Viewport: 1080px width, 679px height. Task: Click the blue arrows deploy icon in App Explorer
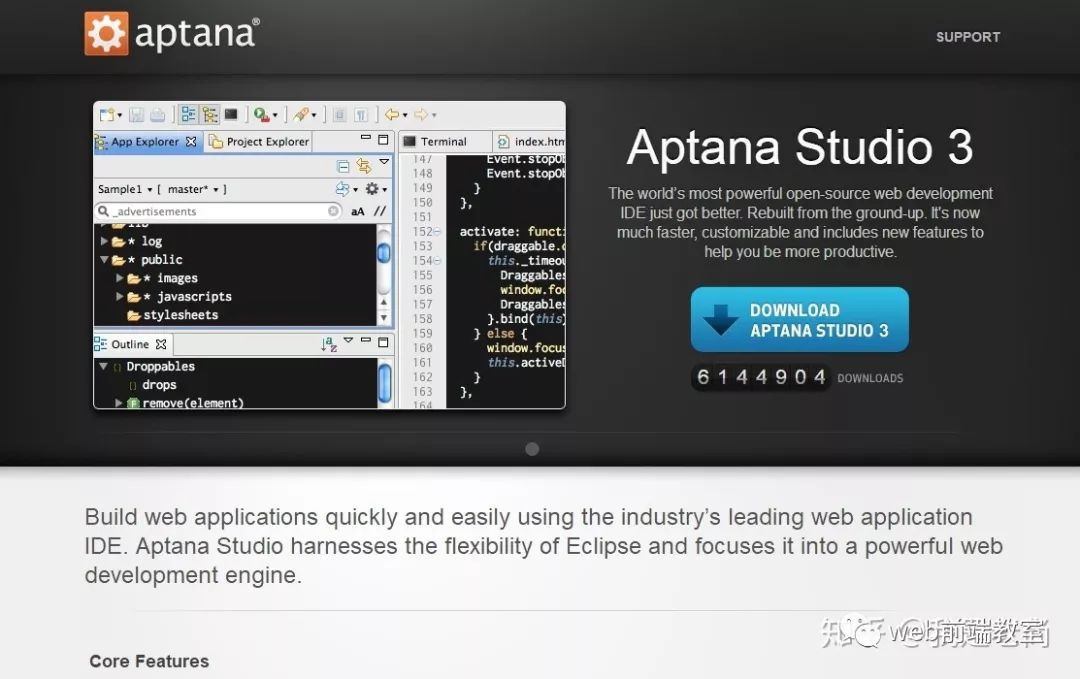point(342,188)
